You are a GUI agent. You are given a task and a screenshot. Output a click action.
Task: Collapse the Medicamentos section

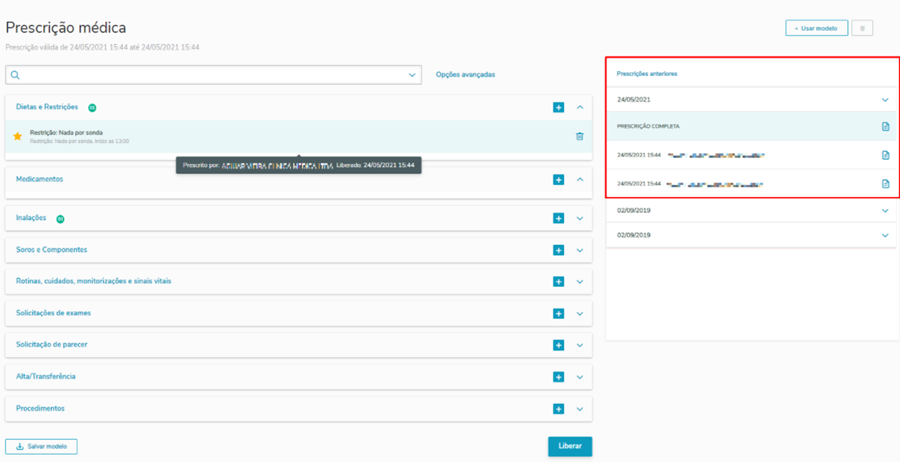click(x=580, y=180)
